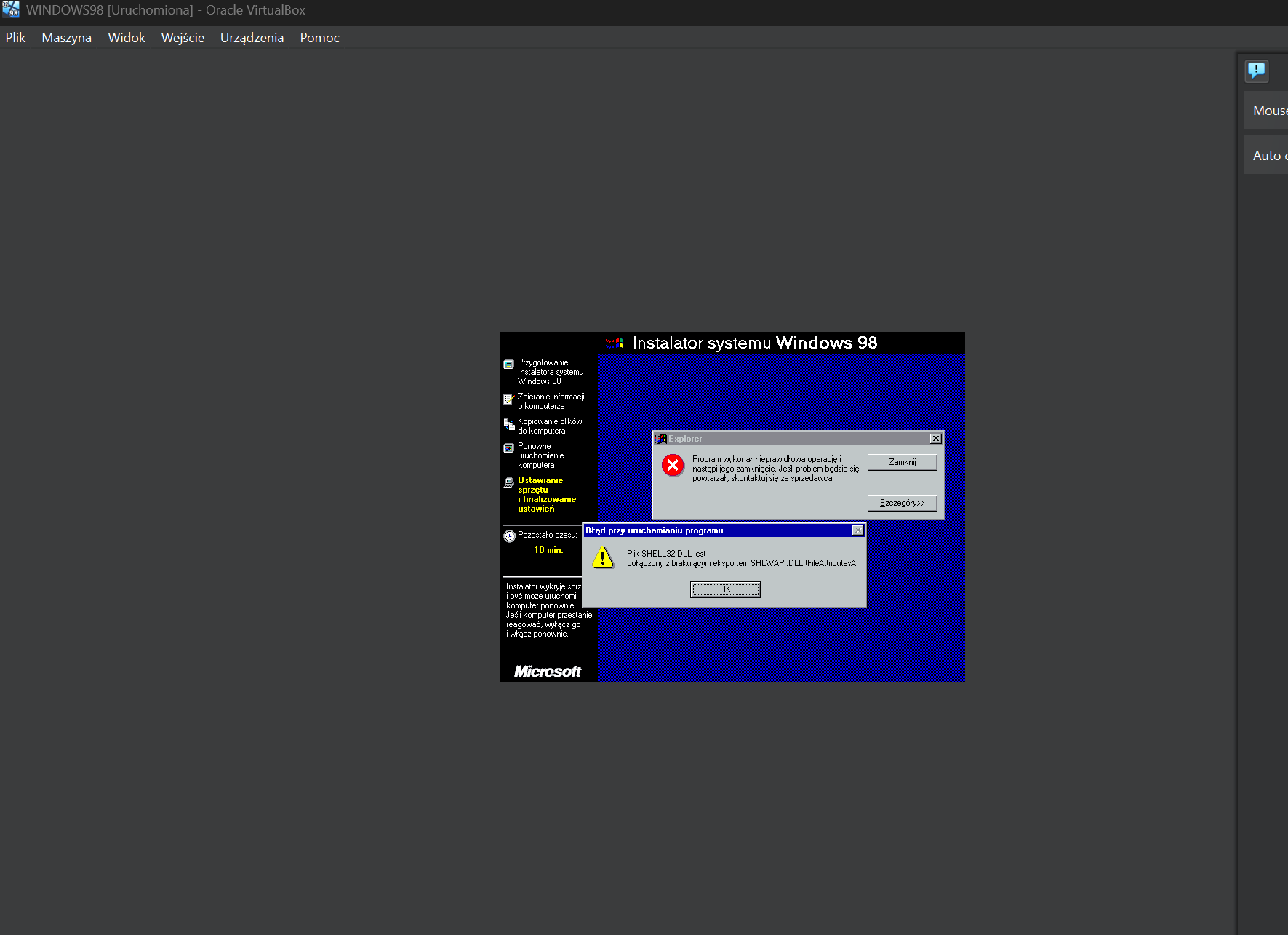Click the clock icon next to Pozostało czasu
Image resolution: width=1288 pixels, height=935 pixels.
point(509,536)
